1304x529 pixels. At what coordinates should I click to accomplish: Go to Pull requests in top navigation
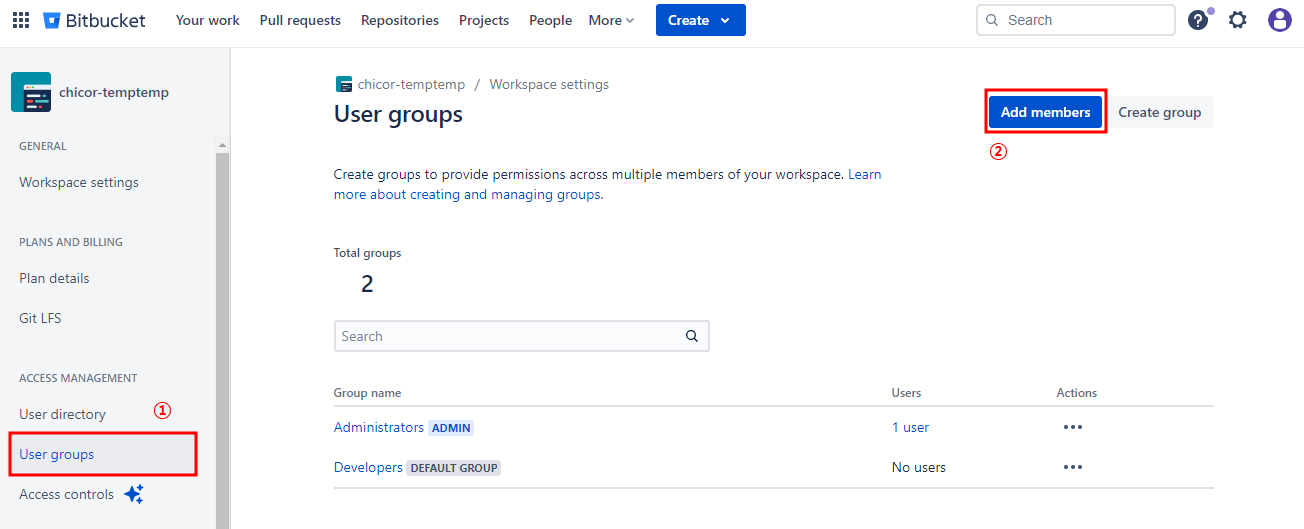click(x=300, y=20)
